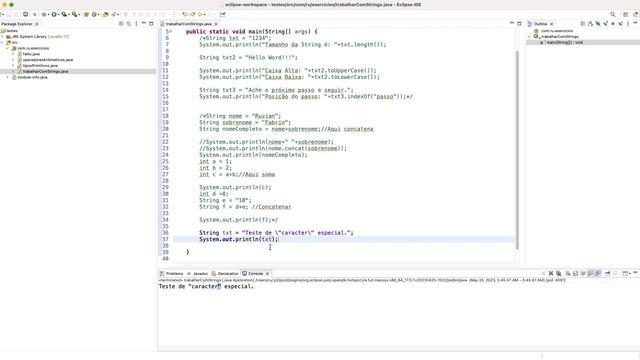Remove launch with single X in Console

coord(551,273)
